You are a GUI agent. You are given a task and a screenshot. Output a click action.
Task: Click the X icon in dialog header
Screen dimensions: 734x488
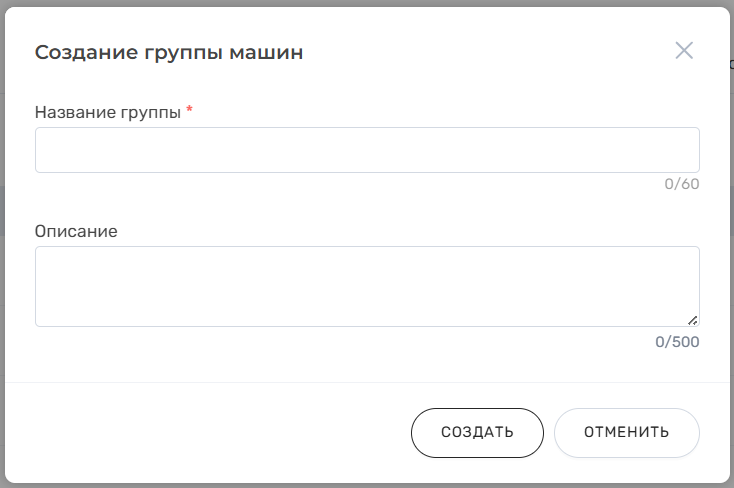pos(684,51)
